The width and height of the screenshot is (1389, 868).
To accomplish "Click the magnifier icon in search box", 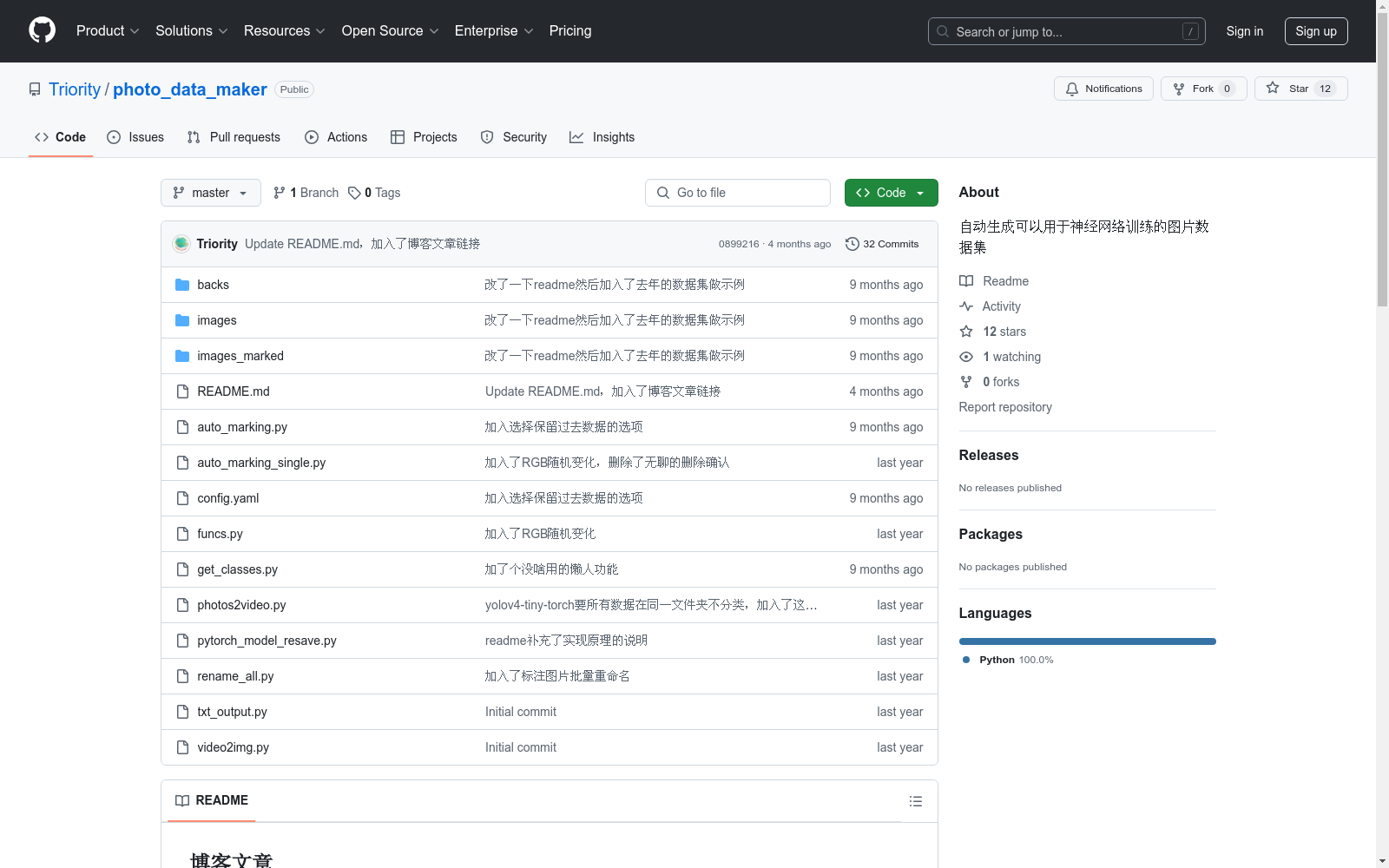I will click(x=943, y=31).
